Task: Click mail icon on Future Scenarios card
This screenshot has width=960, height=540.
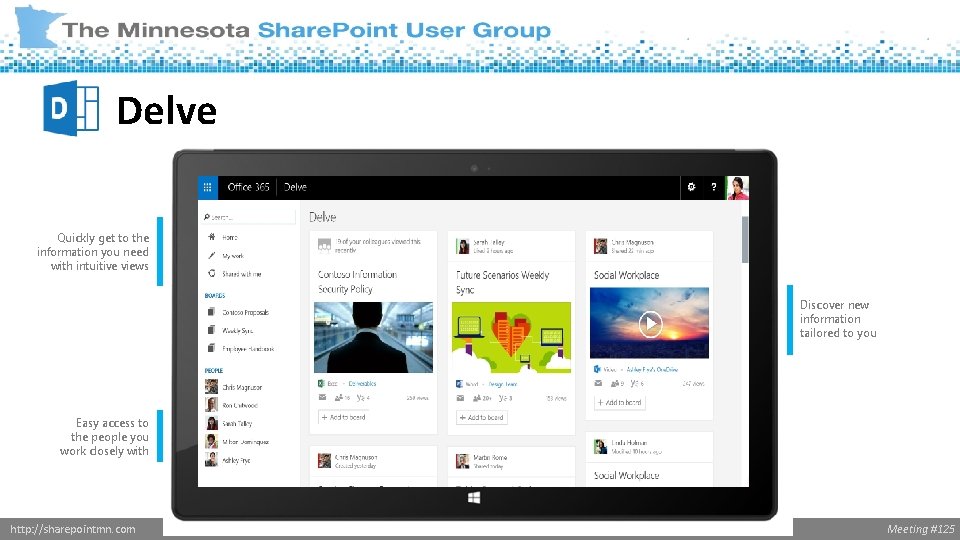Action: (460, 399)
